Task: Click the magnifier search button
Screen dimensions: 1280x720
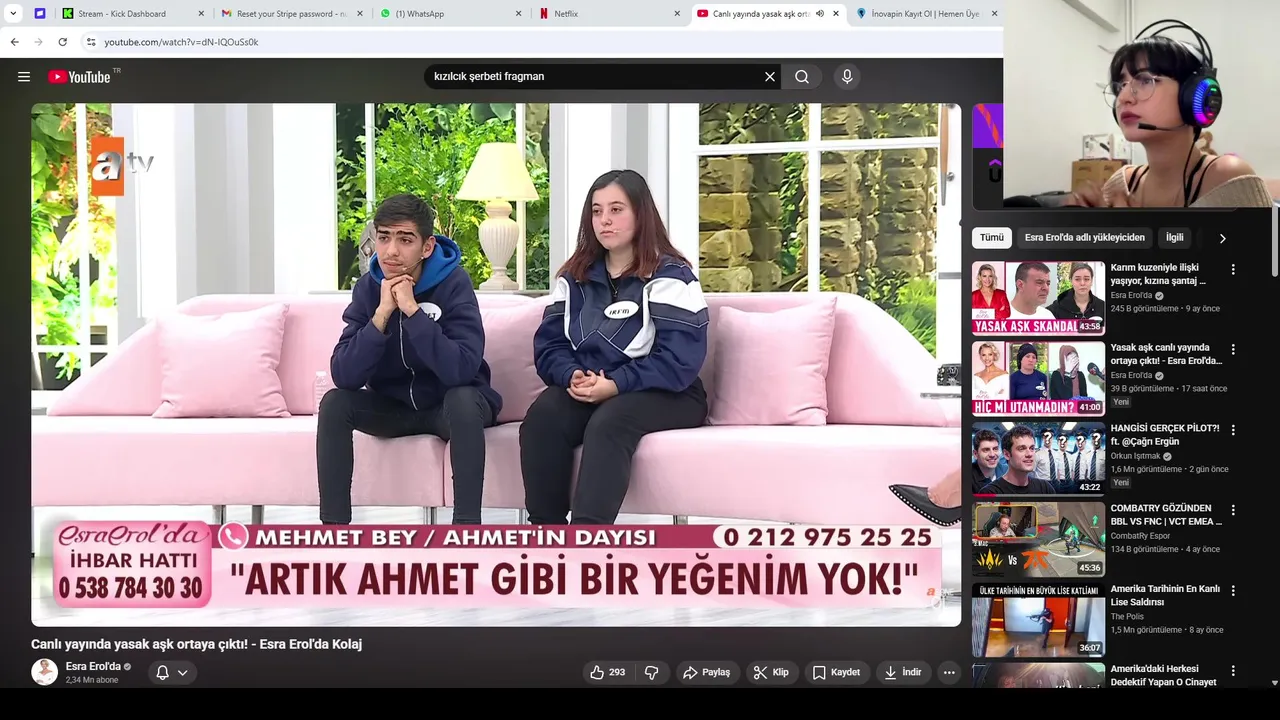Action: click(802, 77)
